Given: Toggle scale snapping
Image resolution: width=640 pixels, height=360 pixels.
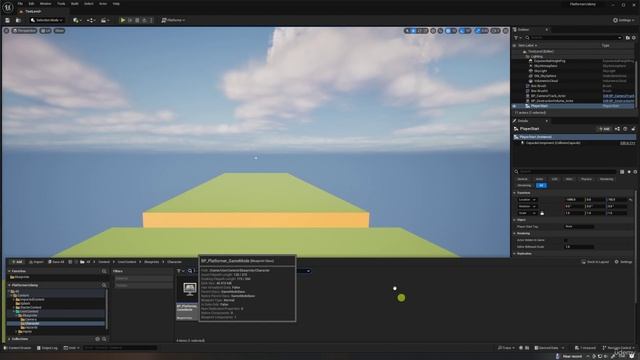Looking at the screenshot, I should tap(477, 31).
